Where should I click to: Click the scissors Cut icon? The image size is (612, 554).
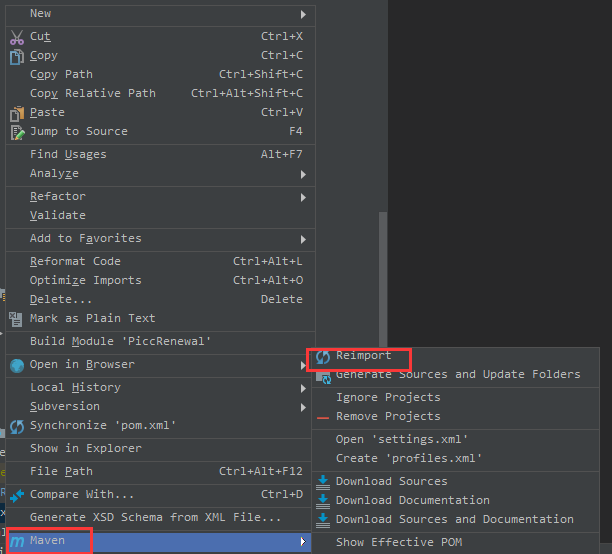click(17, 37)
